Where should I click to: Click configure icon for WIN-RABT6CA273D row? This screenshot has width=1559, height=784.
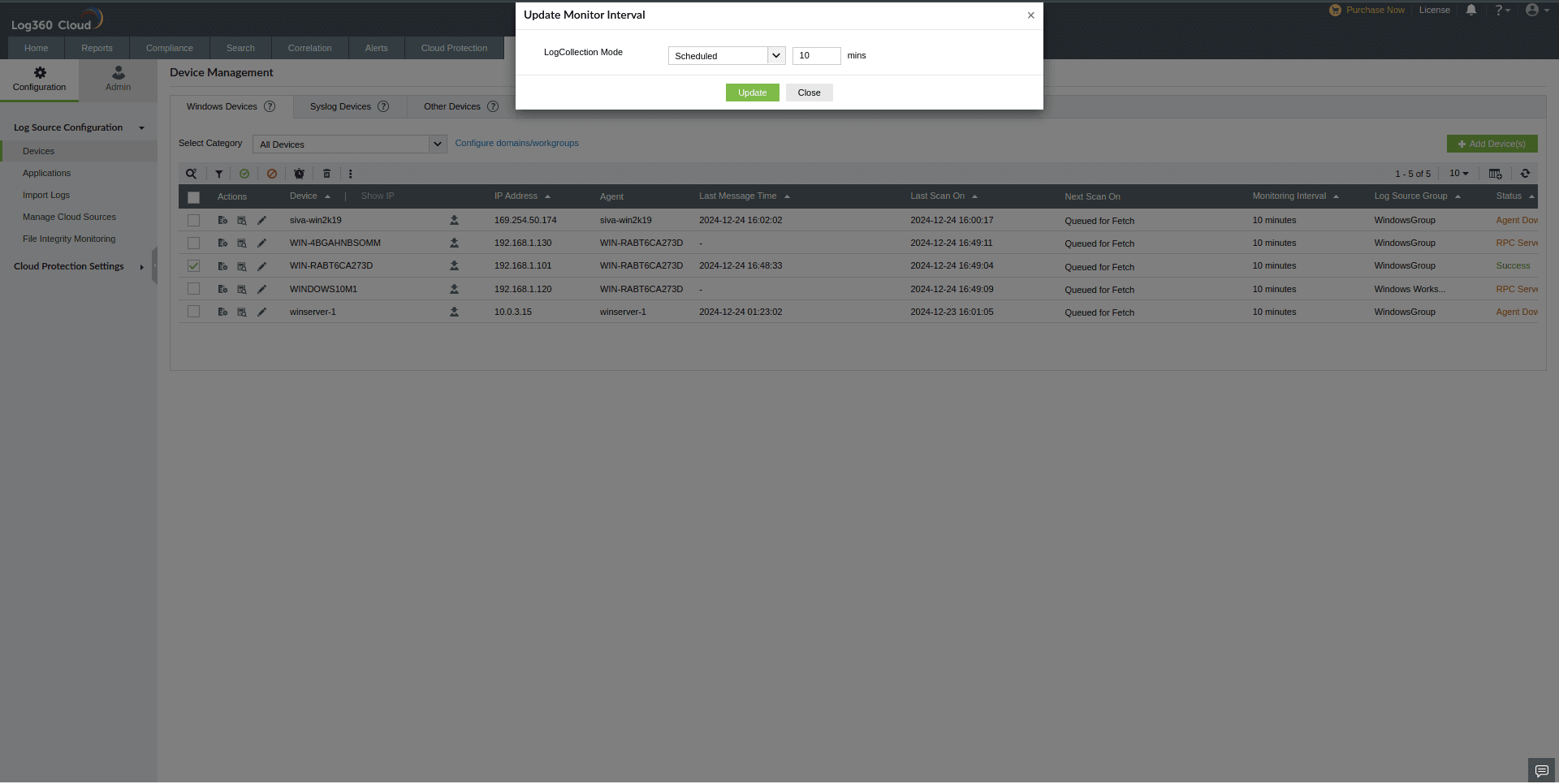coord(222,266)
